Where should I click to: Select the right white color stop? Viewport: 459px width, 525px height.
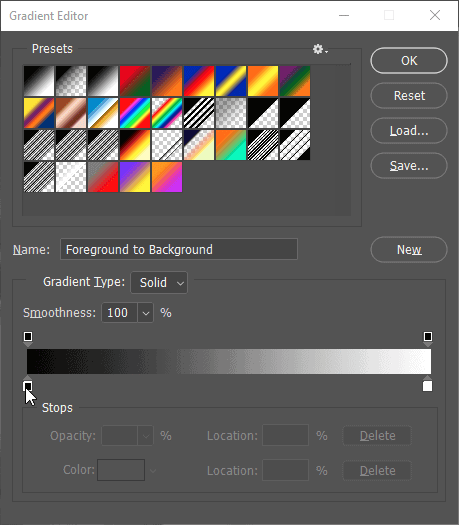pos(428,384)
